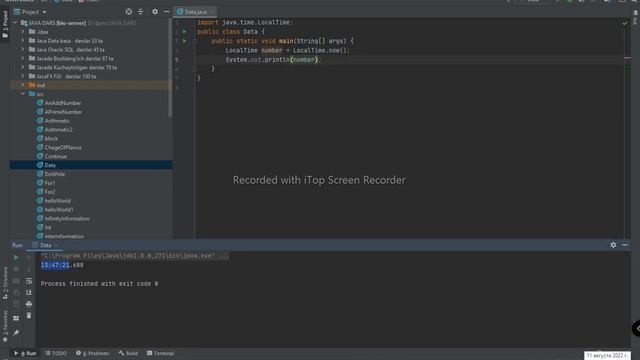Expand the Java Data baza folder

pyautogui.click(x=23, y=40)
